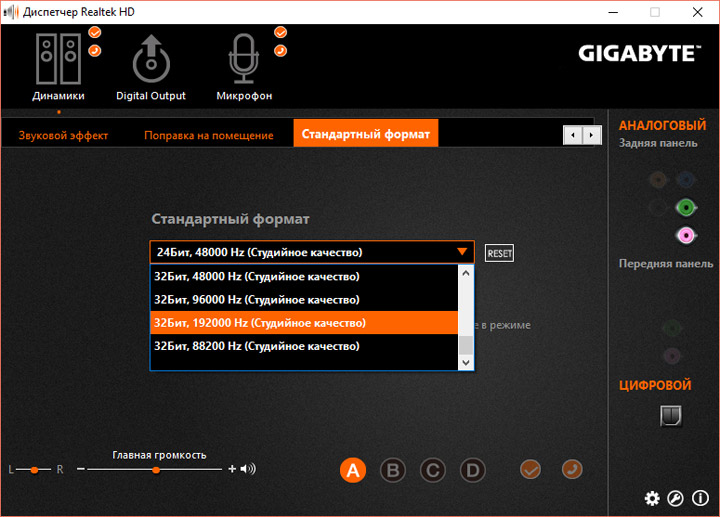The width and height of the screenshot is (720, 517).
Task: Set default device with bottom checkmark button
Action: coord(530,469)
